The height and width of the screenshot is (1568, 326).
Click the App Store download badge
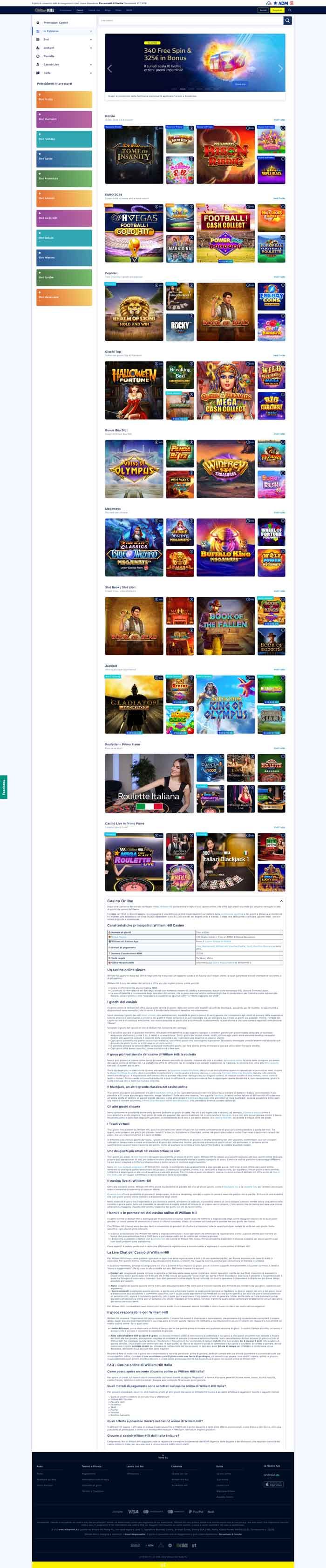(x=273, y=1485)
